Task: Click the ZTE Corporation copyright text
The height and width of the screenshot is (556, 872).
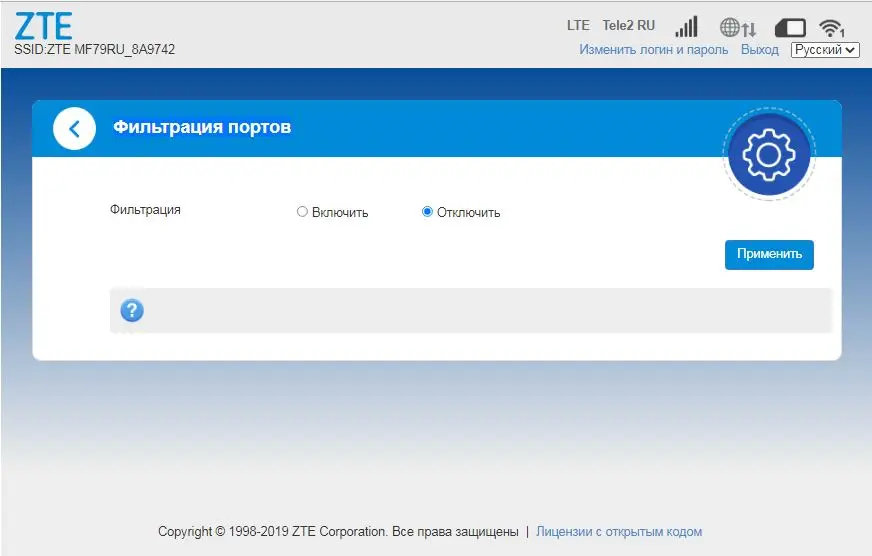Action: pyautogui.click(x=338, y=532)
